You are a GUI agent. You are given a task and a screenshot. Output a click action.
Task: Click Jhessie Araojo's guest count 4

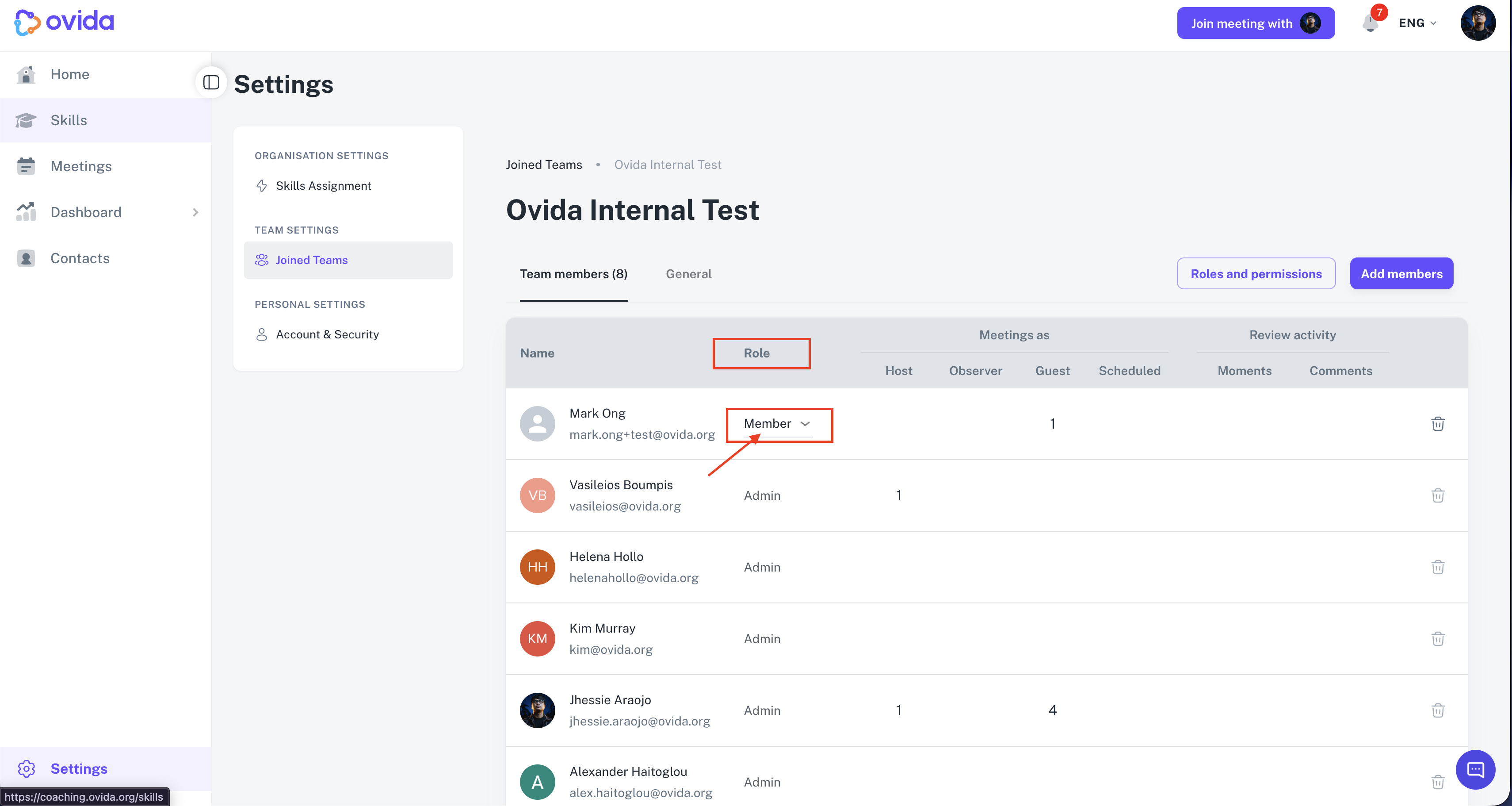(x=1052, y=710)
